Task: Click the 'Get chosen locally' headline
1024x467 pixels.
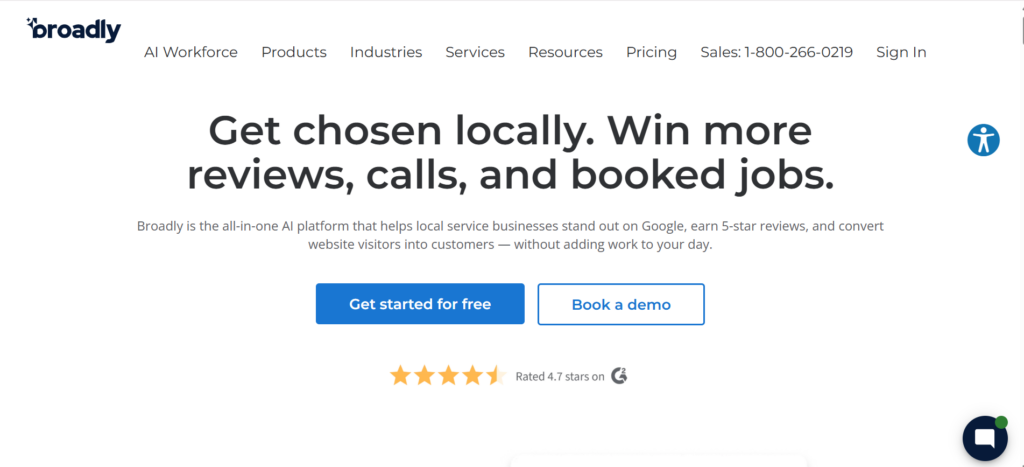Action: [x=510, y=153]
